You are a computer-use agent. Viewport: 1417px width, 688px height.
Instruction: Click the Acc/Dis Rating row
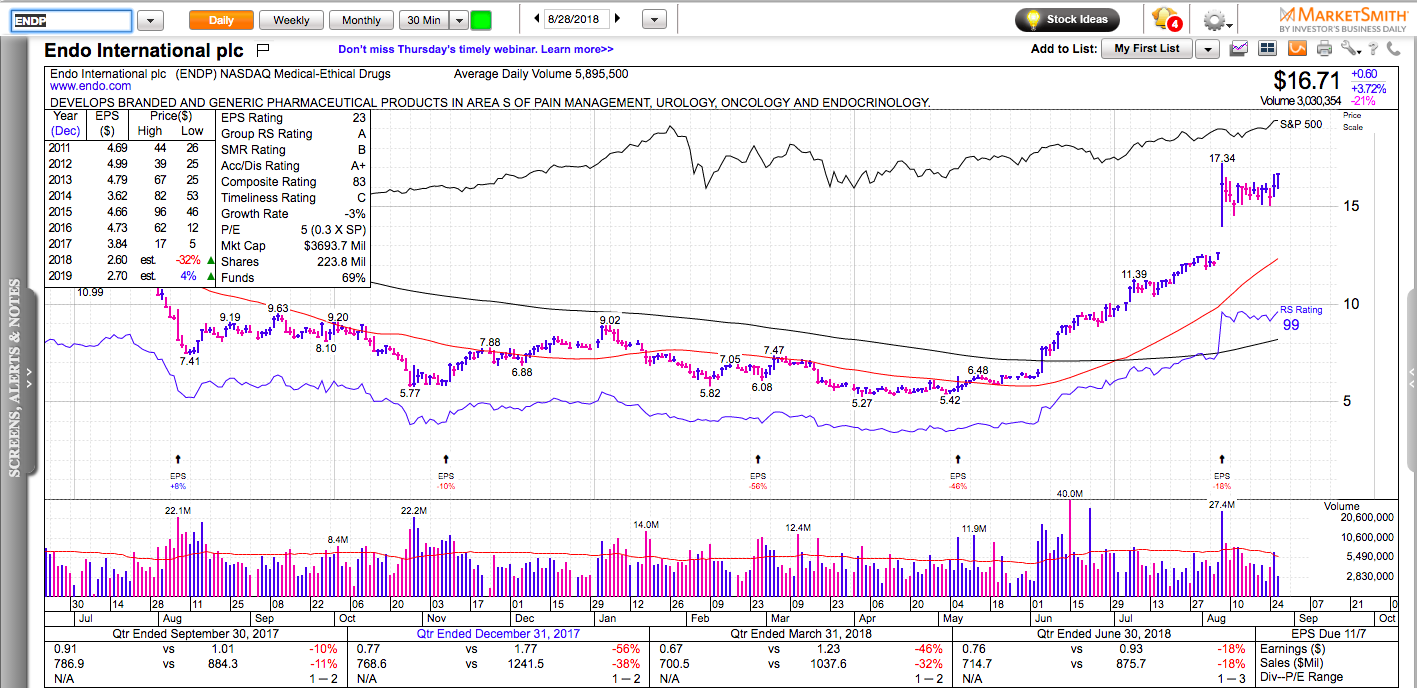293,166
